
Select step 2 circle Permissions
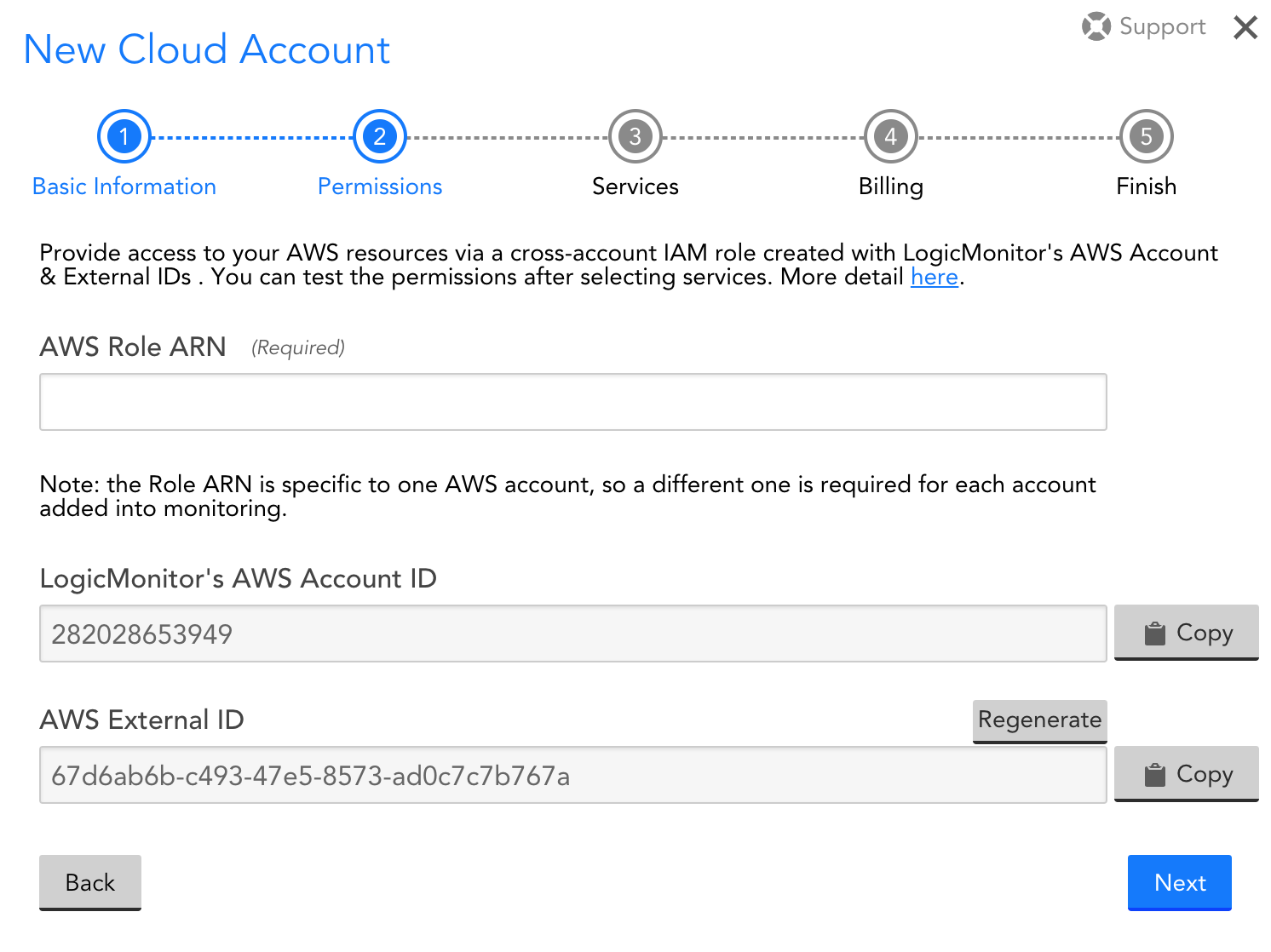coord(380,136)
